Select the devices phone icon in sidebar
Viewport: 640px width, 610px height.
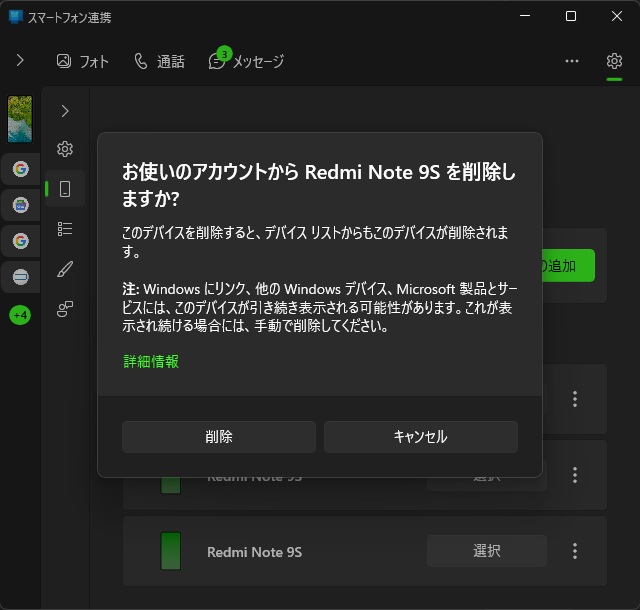tap(65, 189)
